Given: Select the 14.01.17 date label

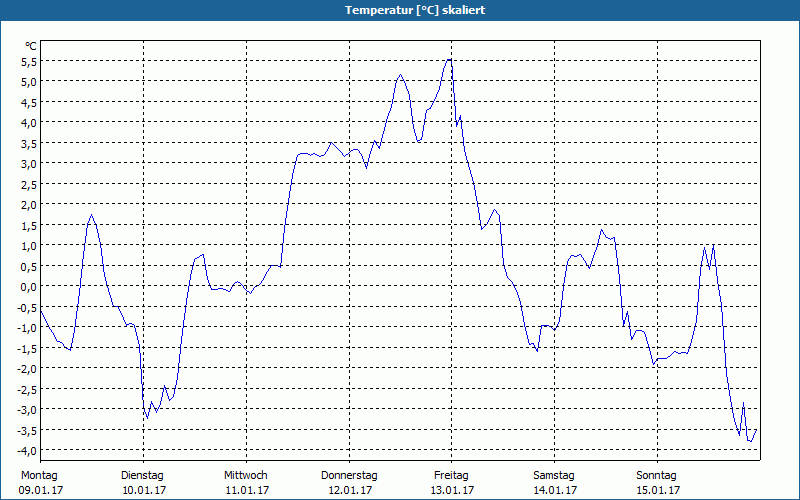Looking at the screenshot, I should pos(555,490).
